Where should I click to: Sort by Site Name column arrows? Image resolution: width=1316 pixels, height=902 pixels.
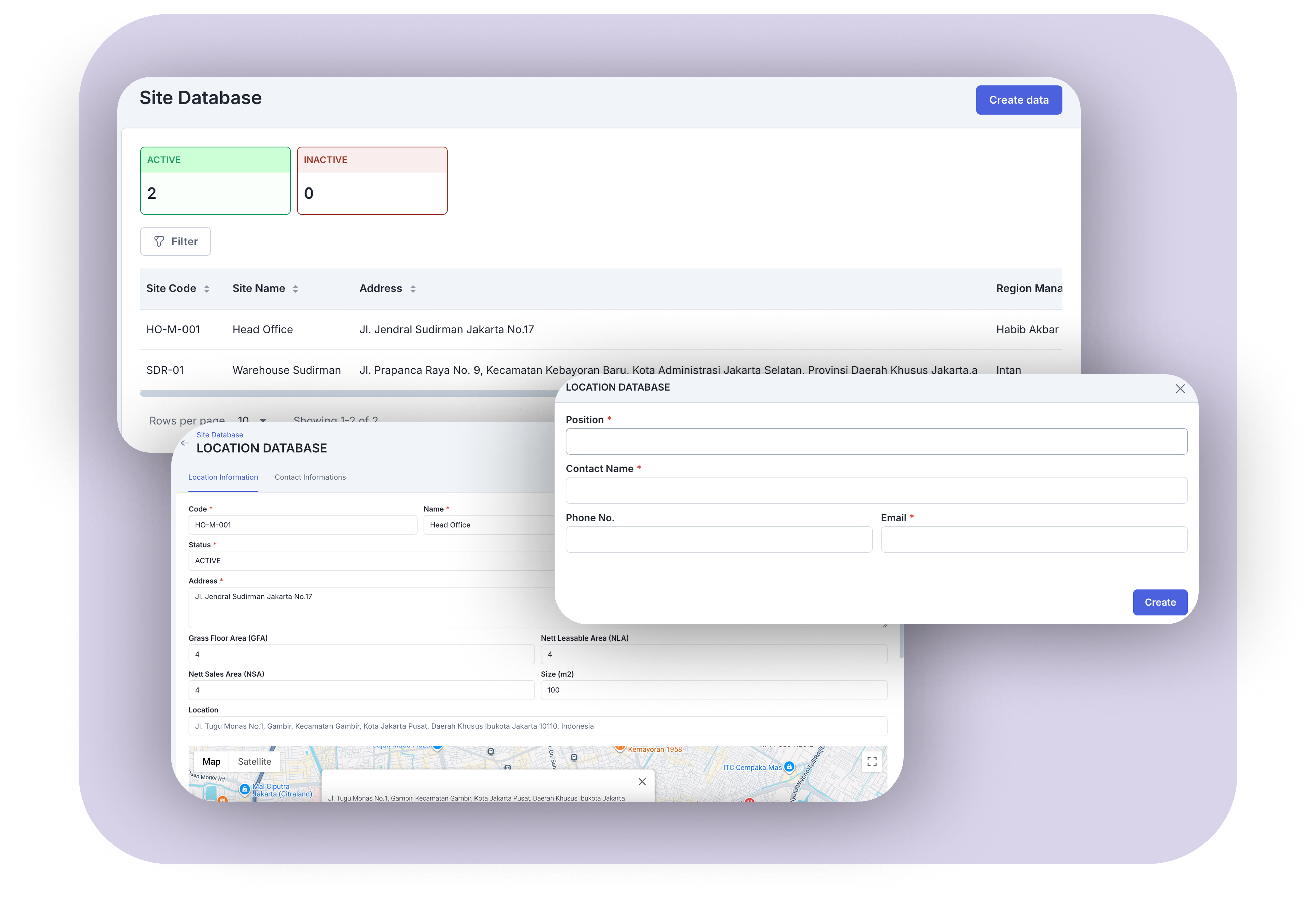295,289
